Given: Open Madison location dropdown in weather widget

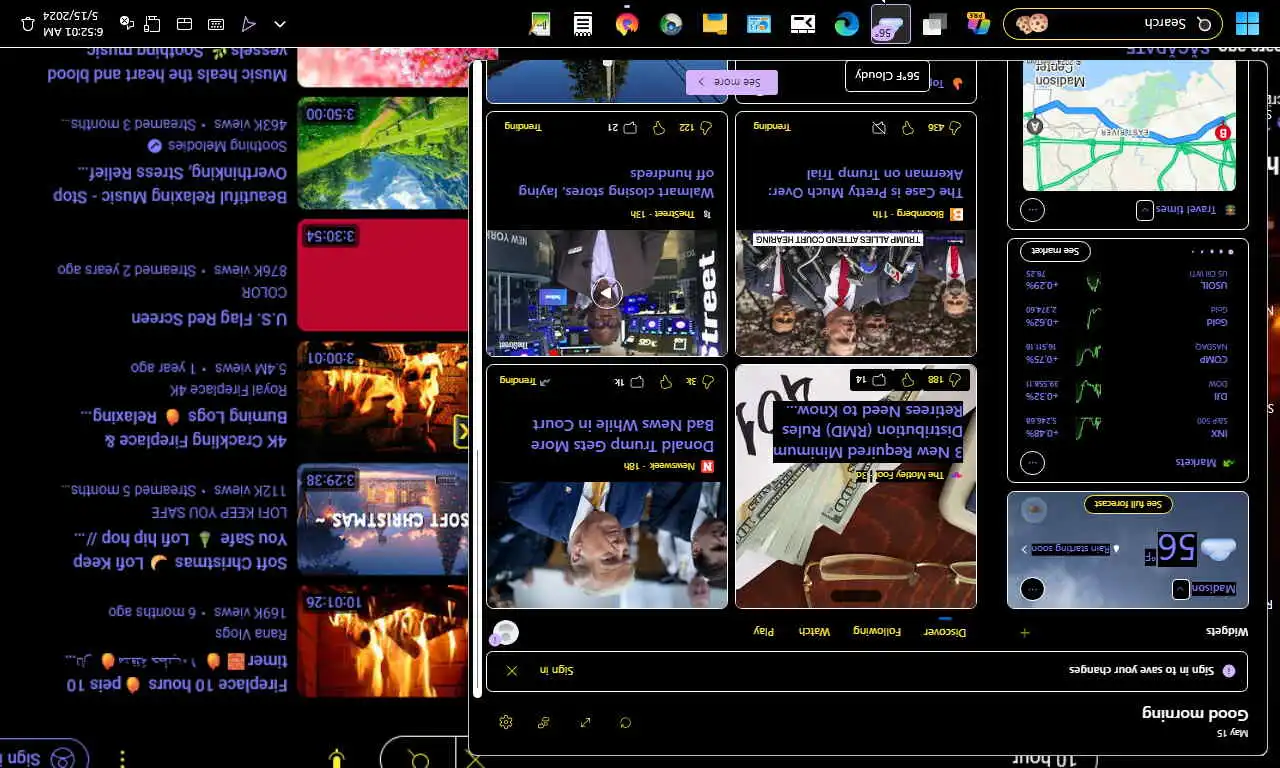Looking at the screenshot, I should pyautogui.click(x=1181, y=589).
